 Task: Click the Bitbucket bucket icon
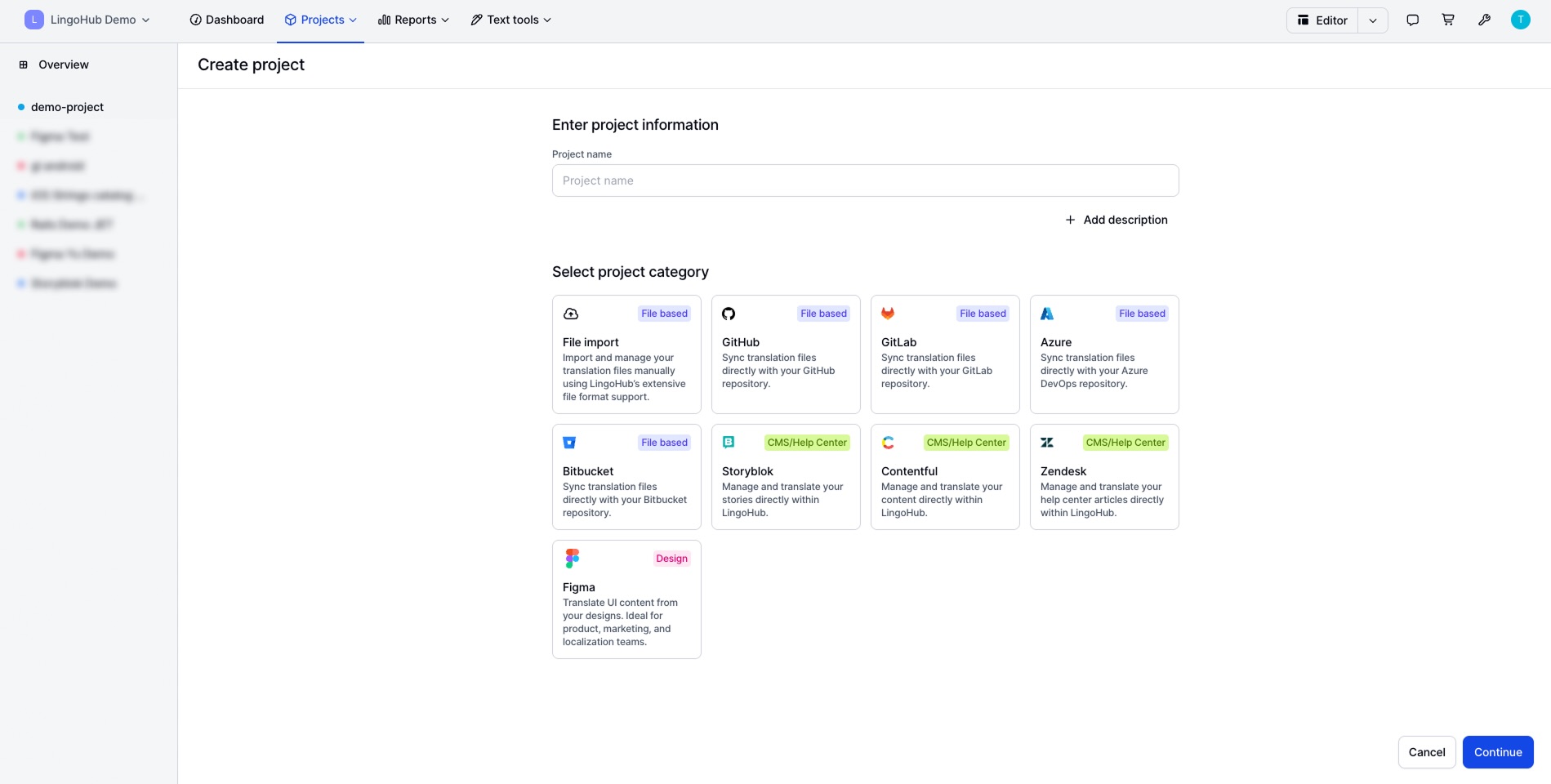569,443
